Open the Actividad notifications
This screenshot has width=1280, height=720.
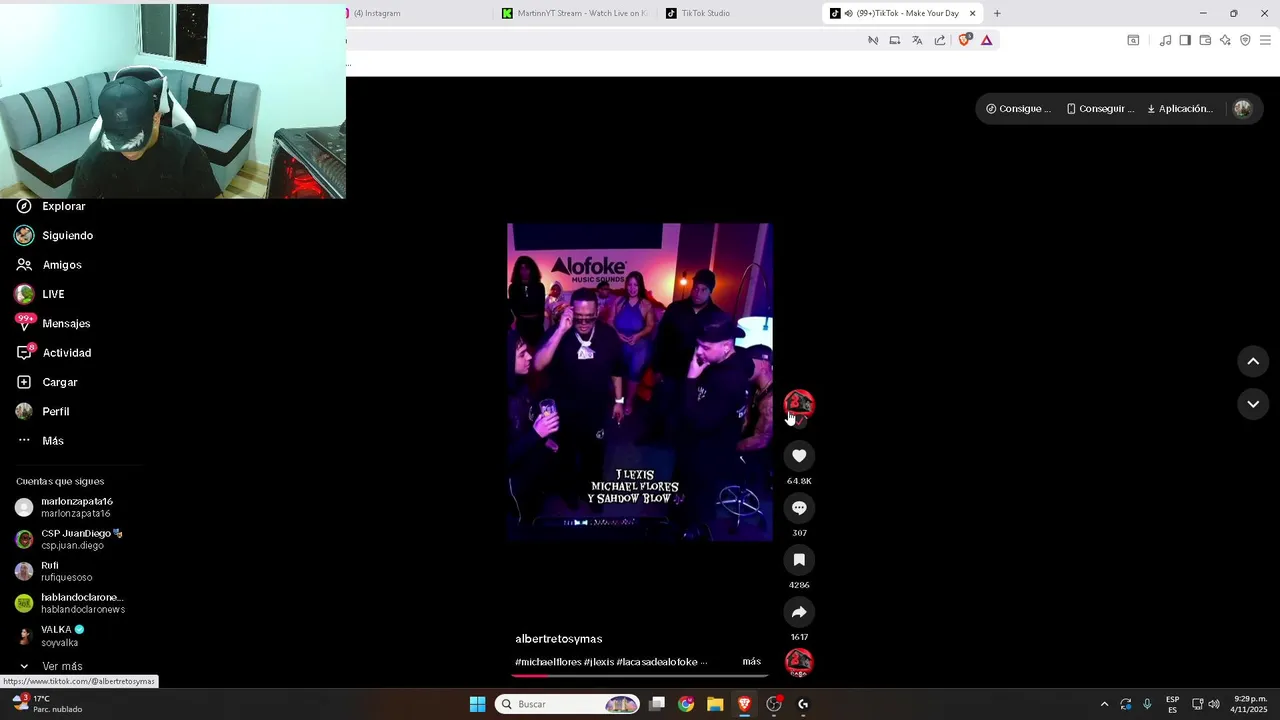point(53,353)
